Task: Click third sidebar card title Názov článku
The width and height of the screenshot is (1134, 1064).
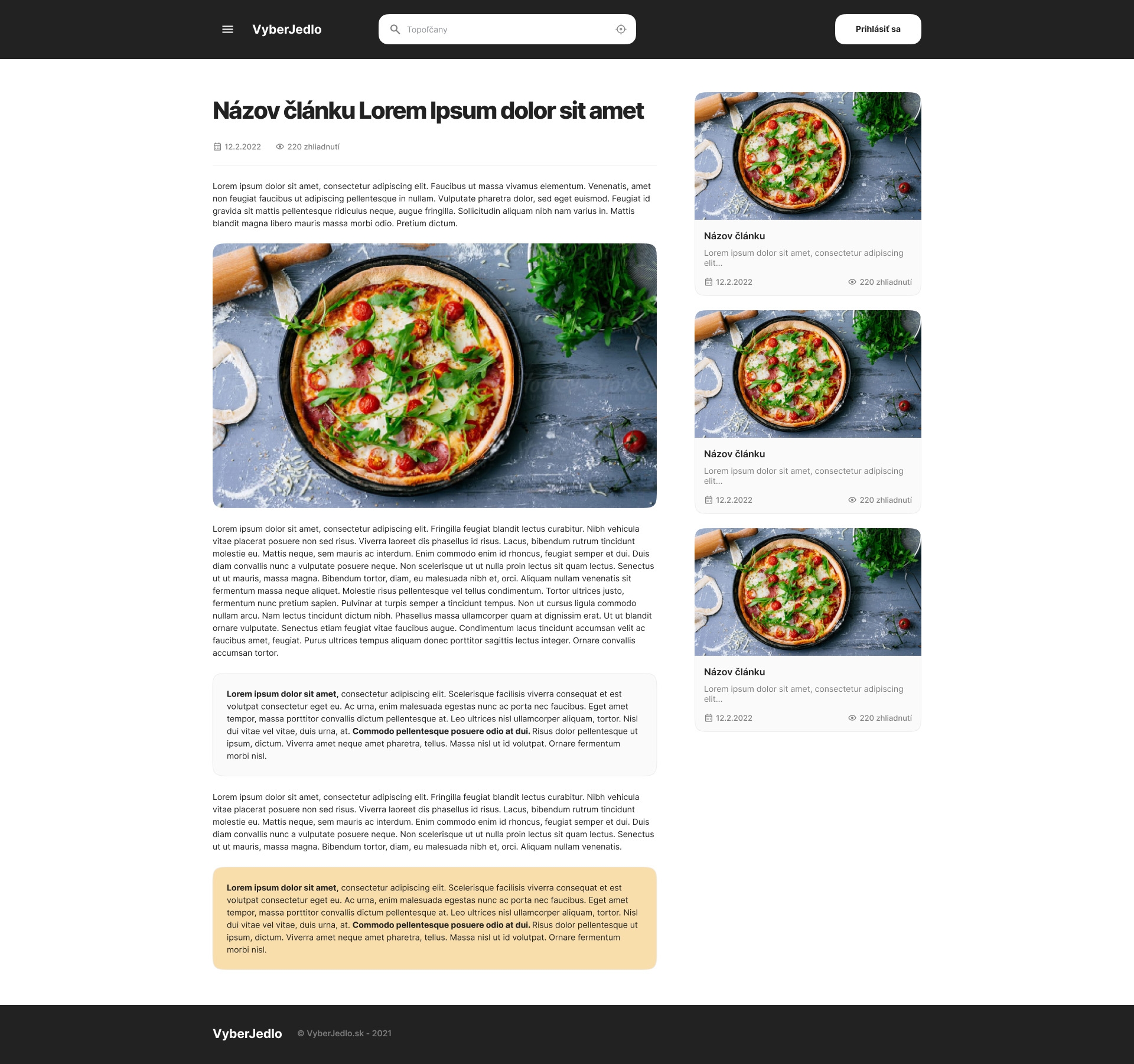Action: point(734,672)
